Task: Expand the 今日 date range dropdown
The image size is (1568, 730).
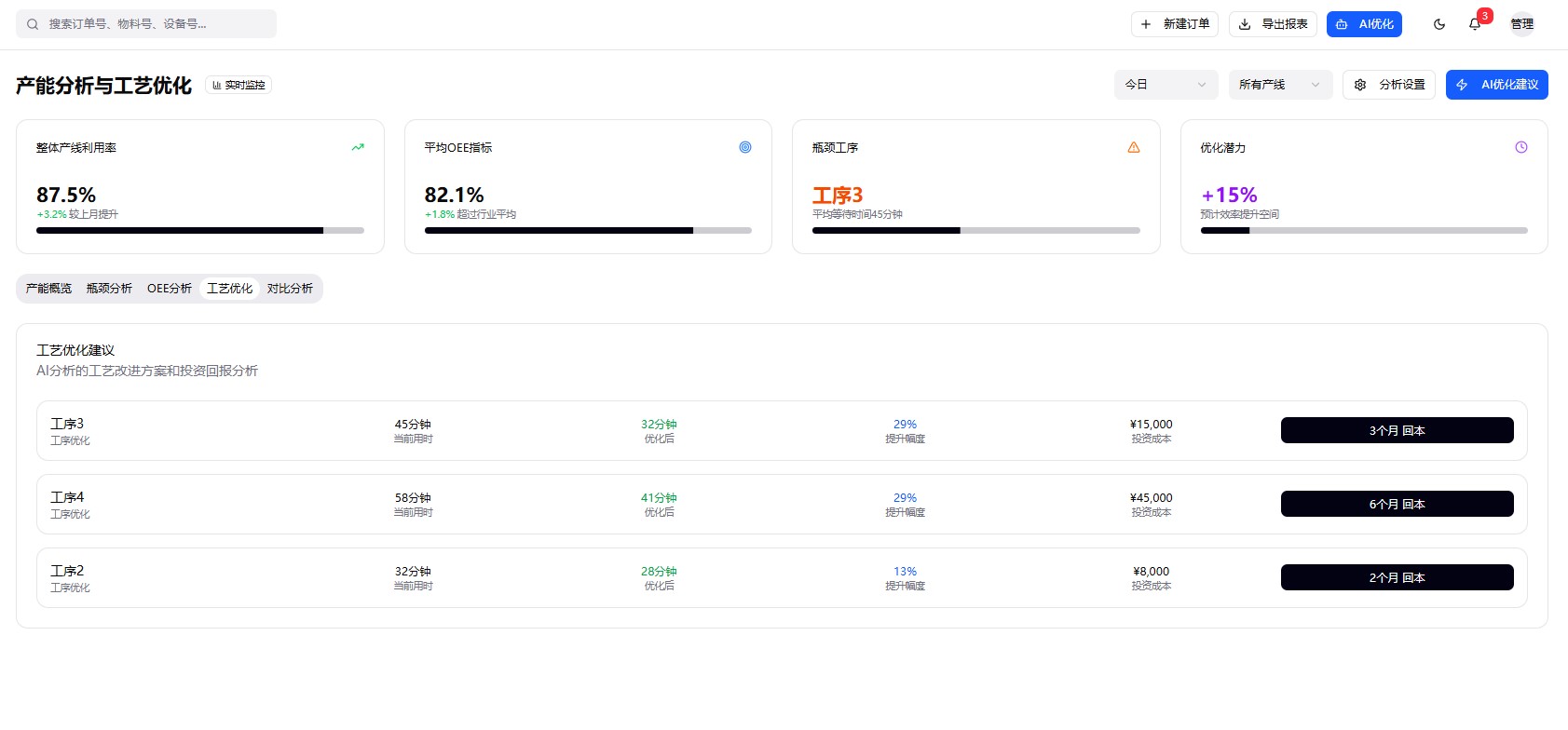Action: [1166, 85]
